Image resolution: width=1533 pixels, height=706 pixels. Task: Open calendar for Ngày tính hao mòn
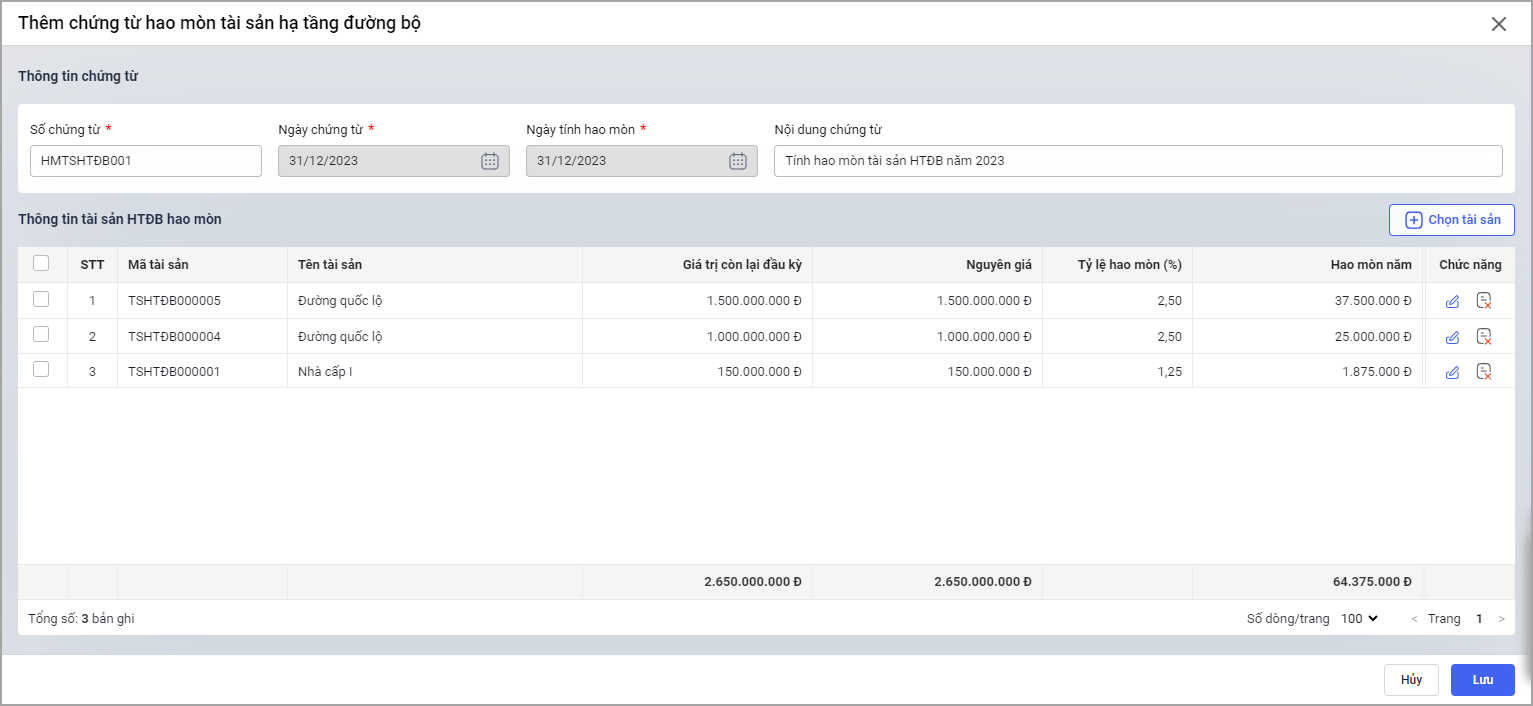pos(738,161)
